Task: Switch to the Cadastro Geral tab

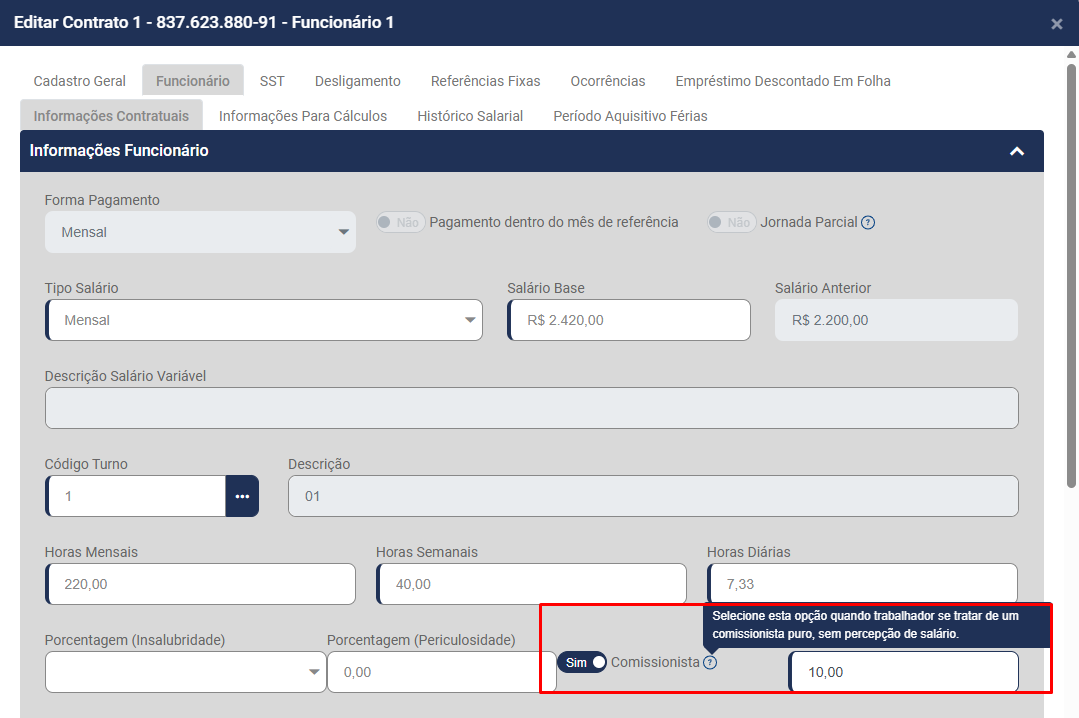Action: (80, 81)
